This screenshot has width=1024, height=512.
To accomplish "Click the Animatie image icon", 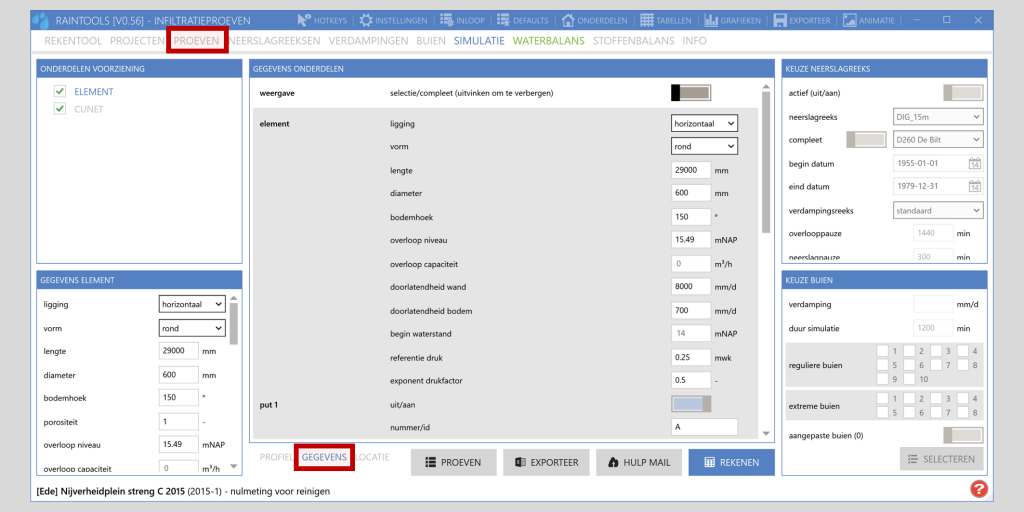I will click(x=849, y=20).
